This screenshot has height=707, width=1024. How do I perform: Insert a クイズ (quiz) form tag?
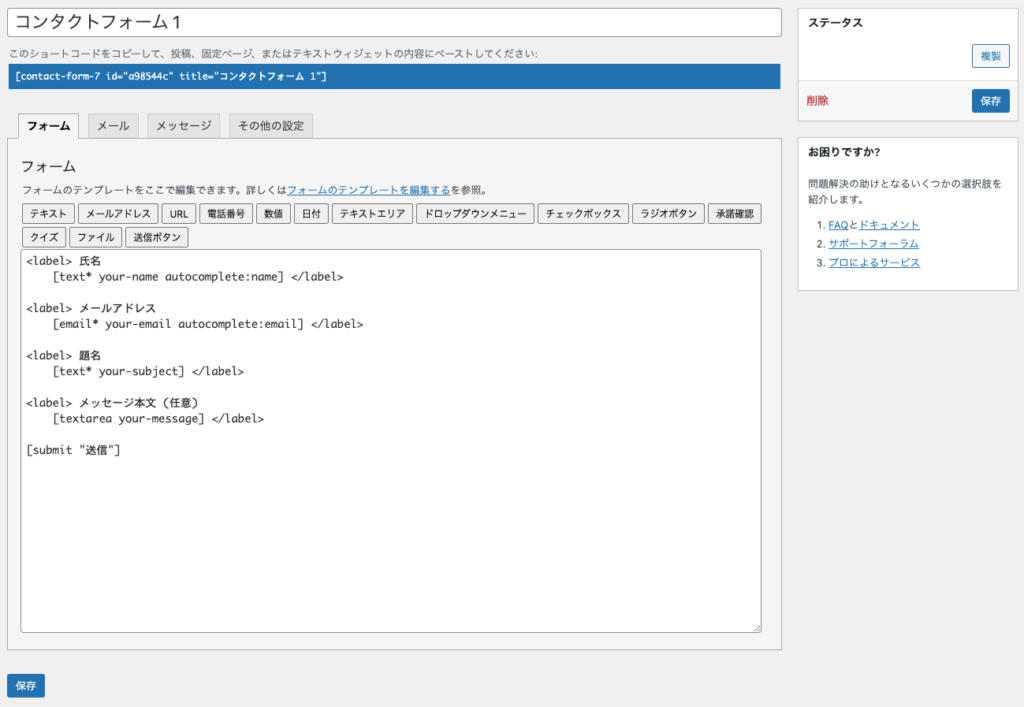(43, 237)
